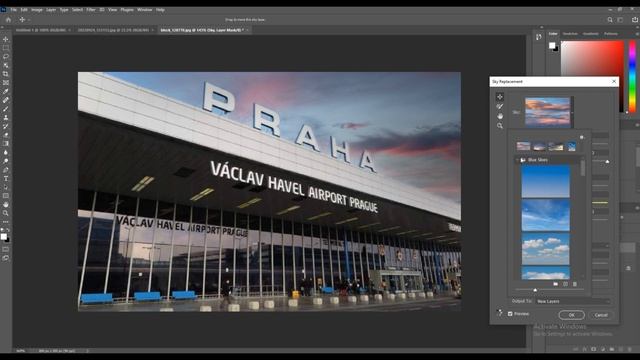Close the Sky Replacement dialog
640x360 pixels.
coord(614,82)
